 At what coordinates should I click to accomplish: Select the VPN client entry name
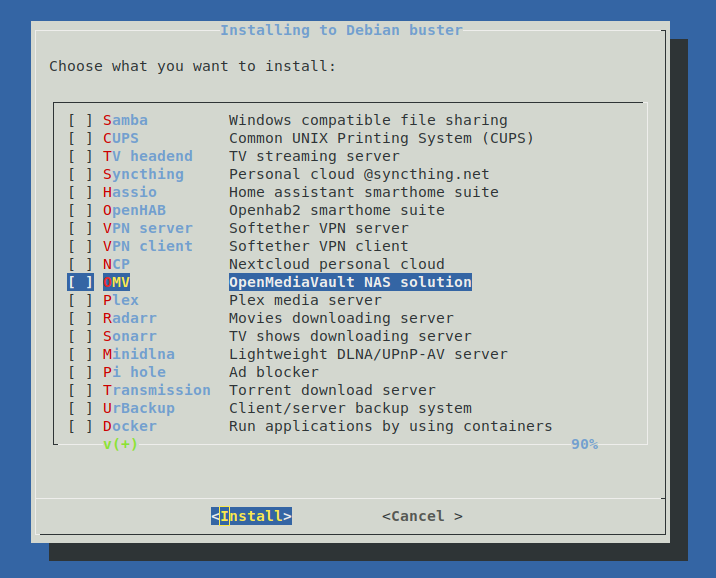coord(147,246)
